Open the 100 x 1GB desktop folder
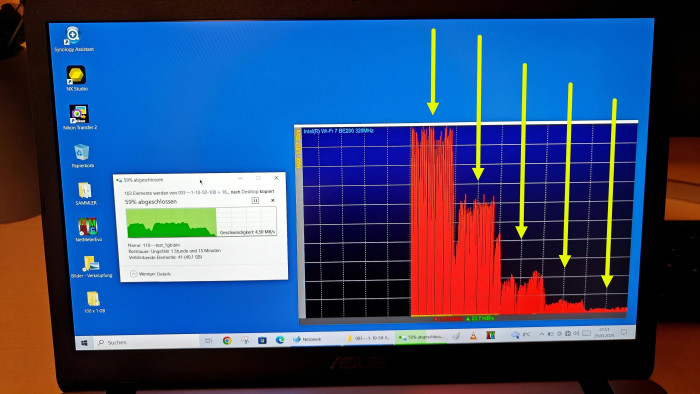The image size is (700, 394). (x=93, y=302)
